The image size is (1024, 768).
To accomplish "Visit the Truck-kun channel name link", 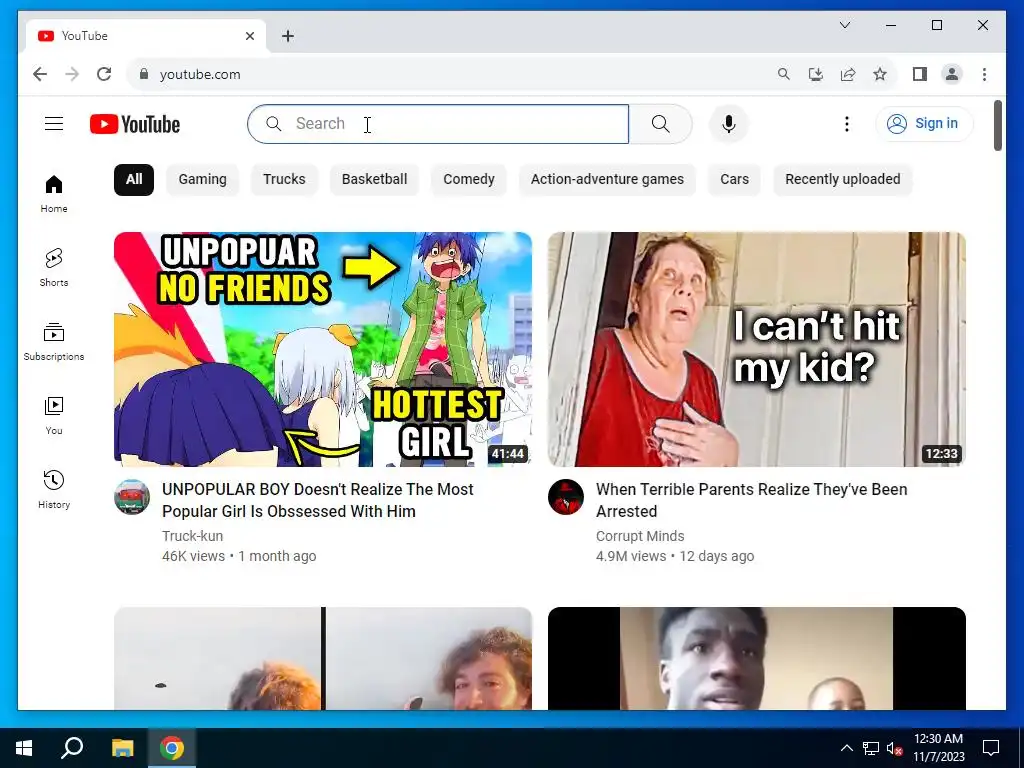I will point(193,536).
